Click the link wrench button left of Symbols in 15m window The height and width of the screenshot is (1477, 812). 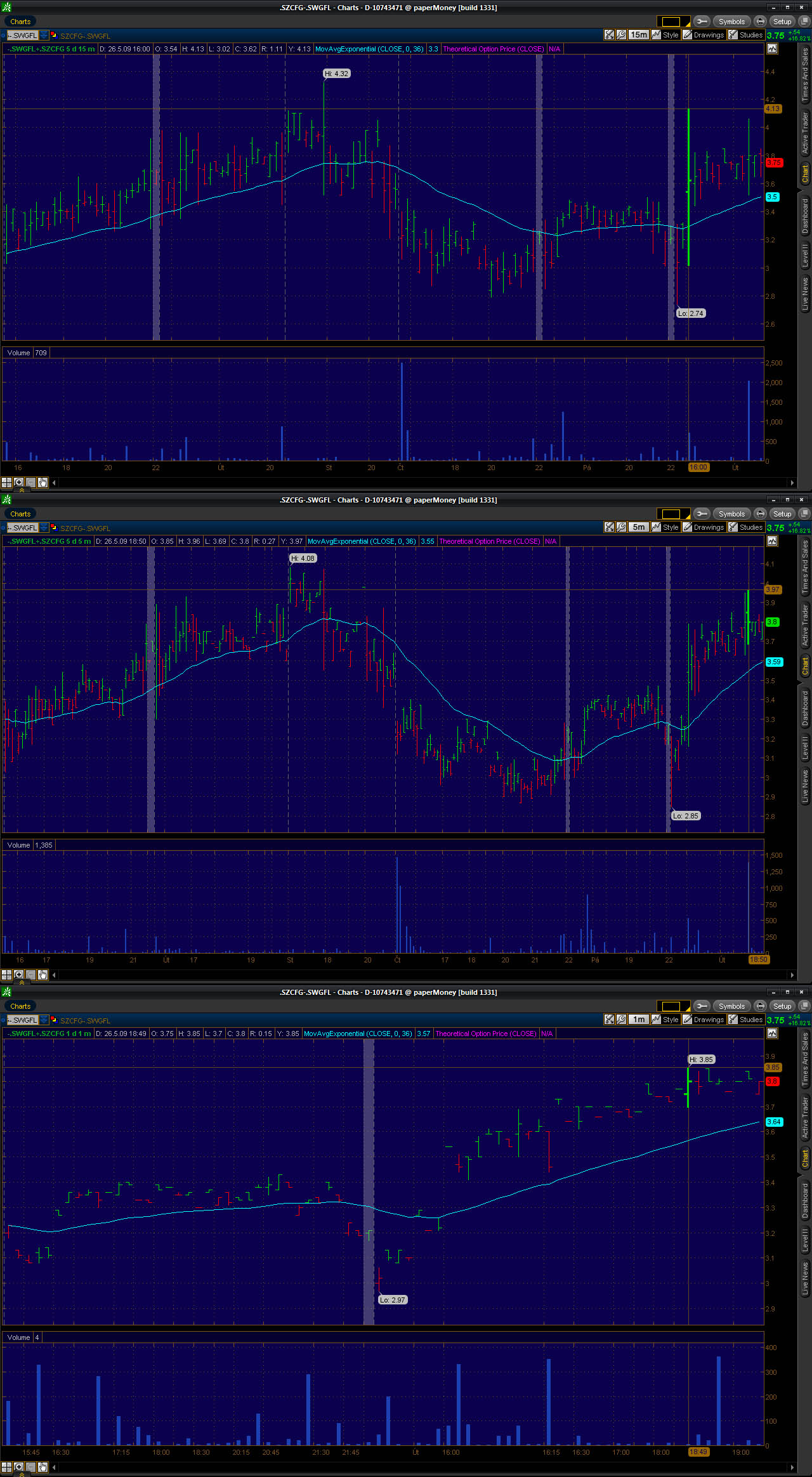702,22
